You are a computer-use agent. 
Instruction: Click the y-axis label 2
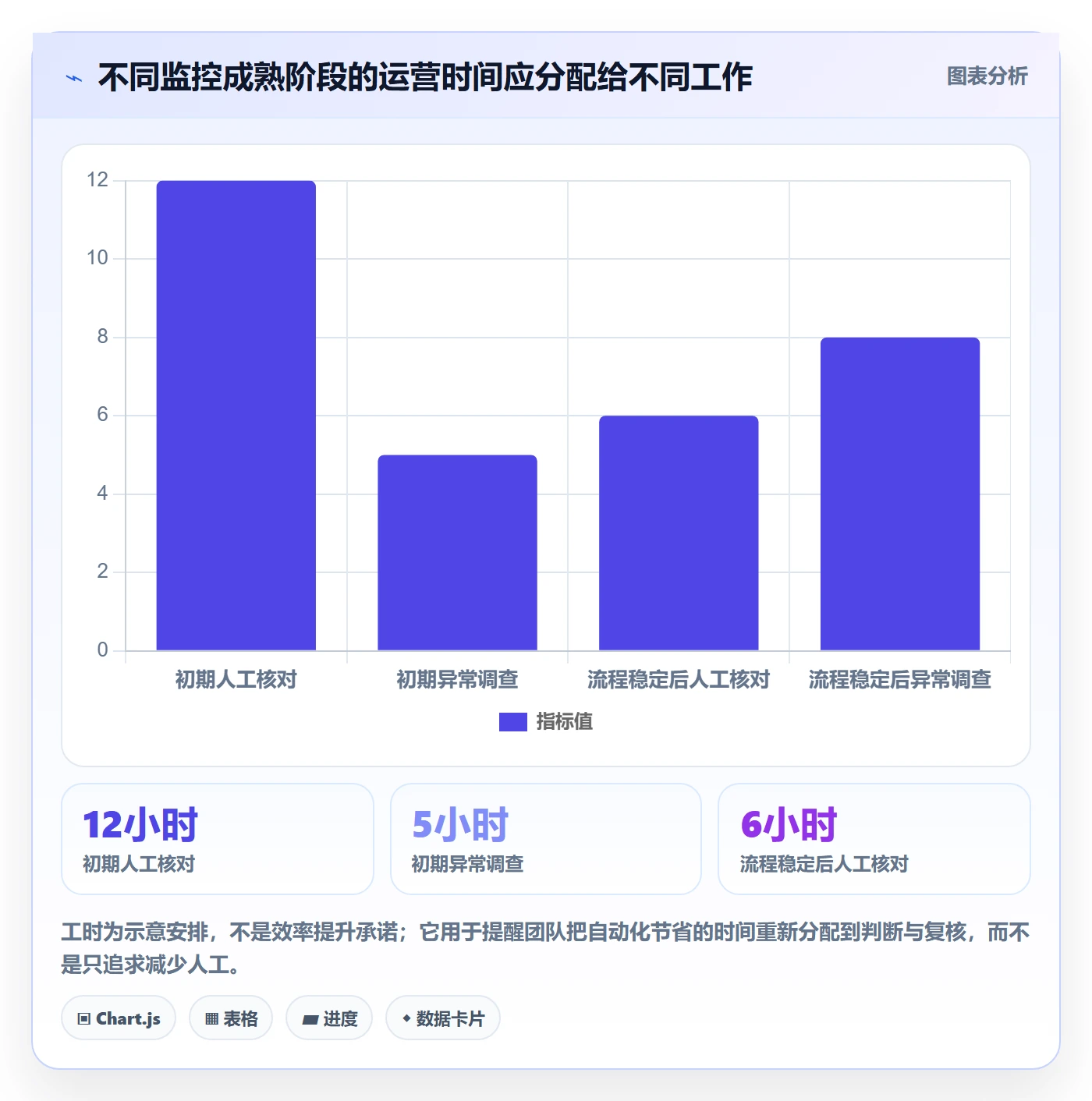click(102, 572)
